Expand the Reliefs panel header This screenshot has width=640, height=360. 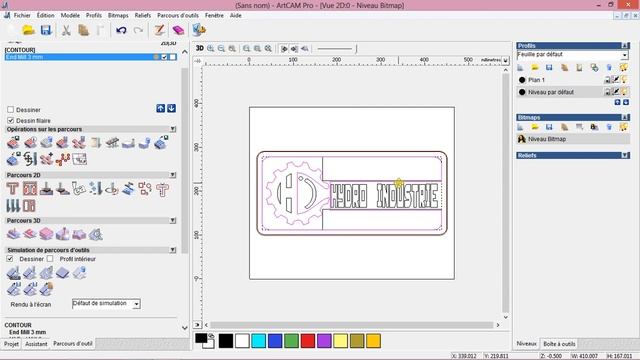click(x=624, y=155)
